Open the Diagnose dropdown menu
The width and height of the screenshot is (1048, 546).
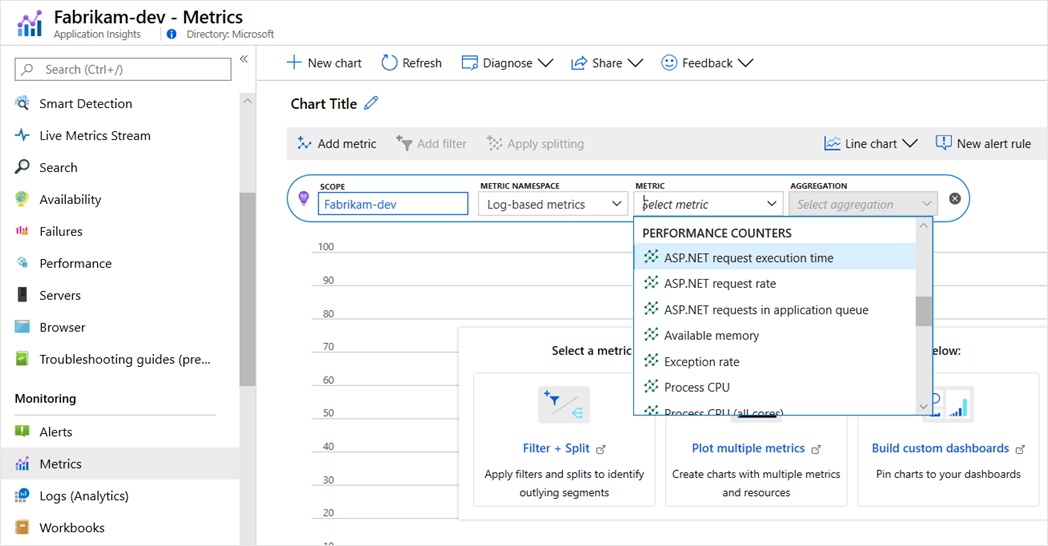[507, 63]
